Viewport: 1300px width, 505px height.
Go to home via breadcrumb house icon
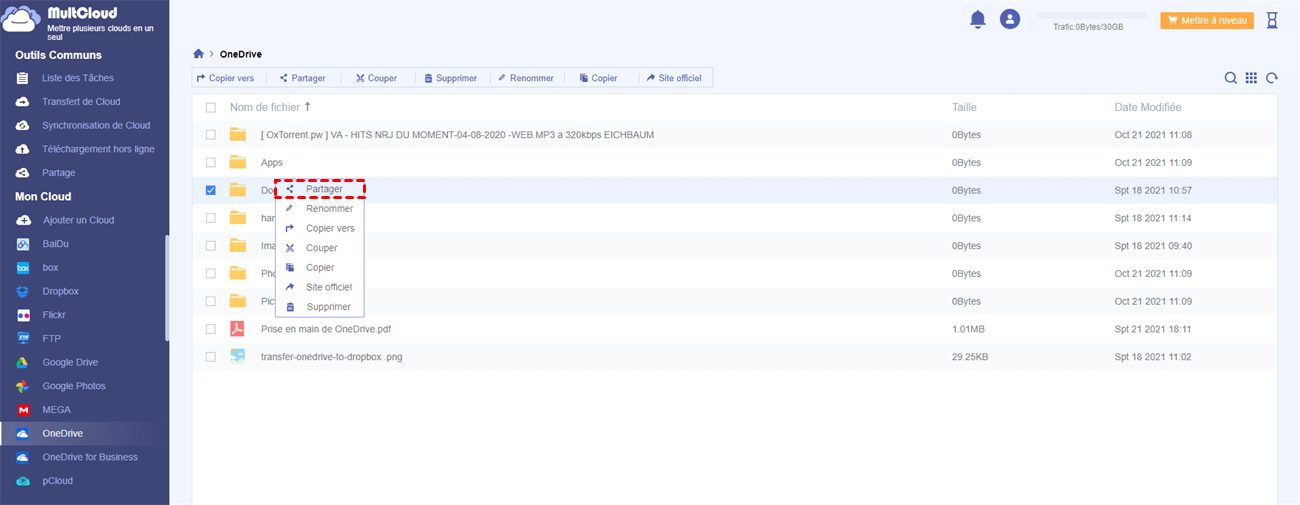point(199,54)
